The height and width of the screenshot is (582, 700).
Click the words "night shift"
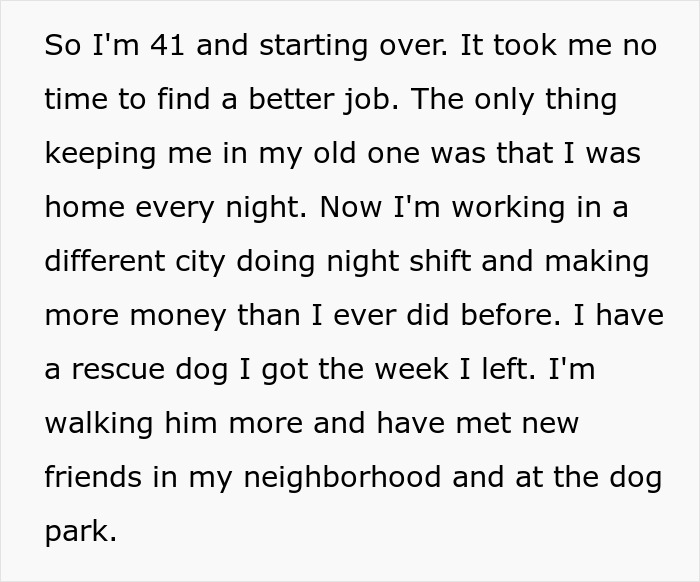[x=428, y=262]
